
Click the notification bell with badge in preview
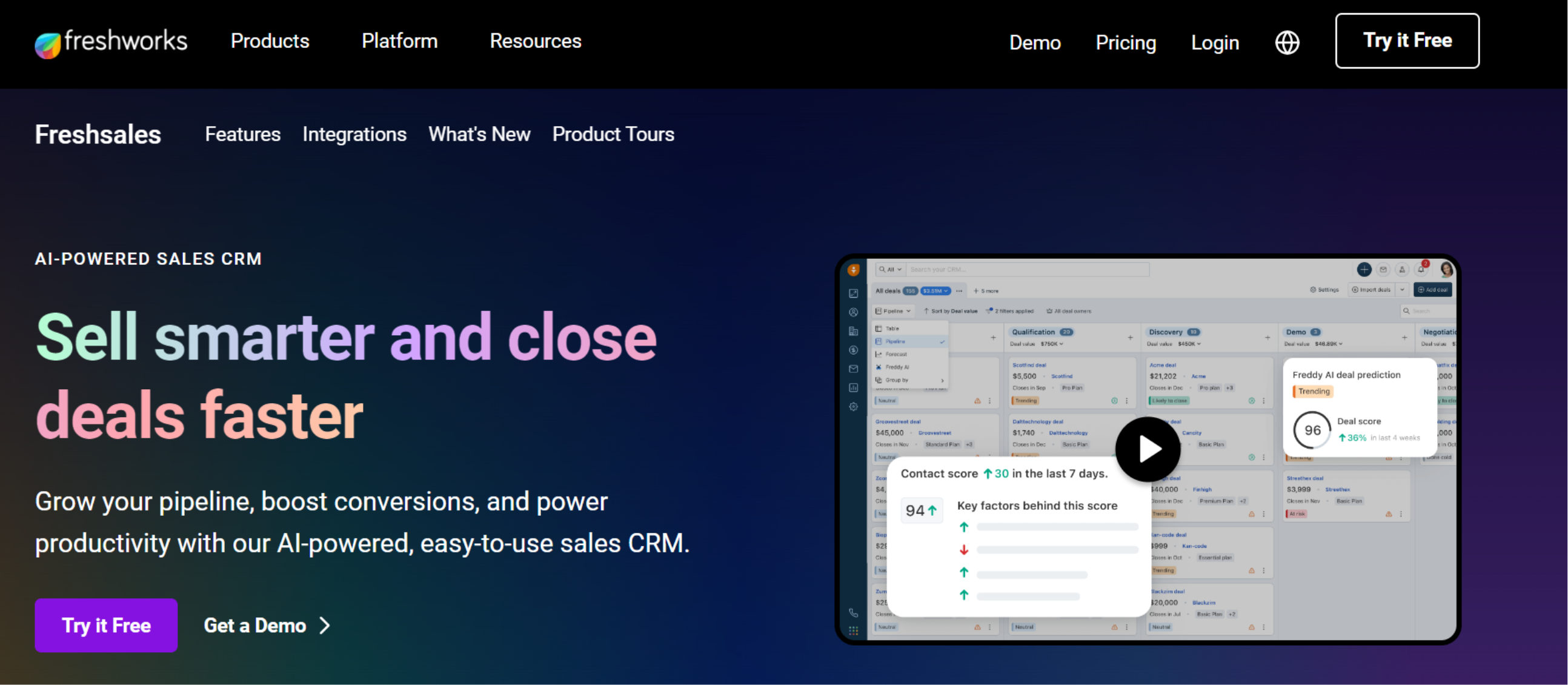[1421, 269]
